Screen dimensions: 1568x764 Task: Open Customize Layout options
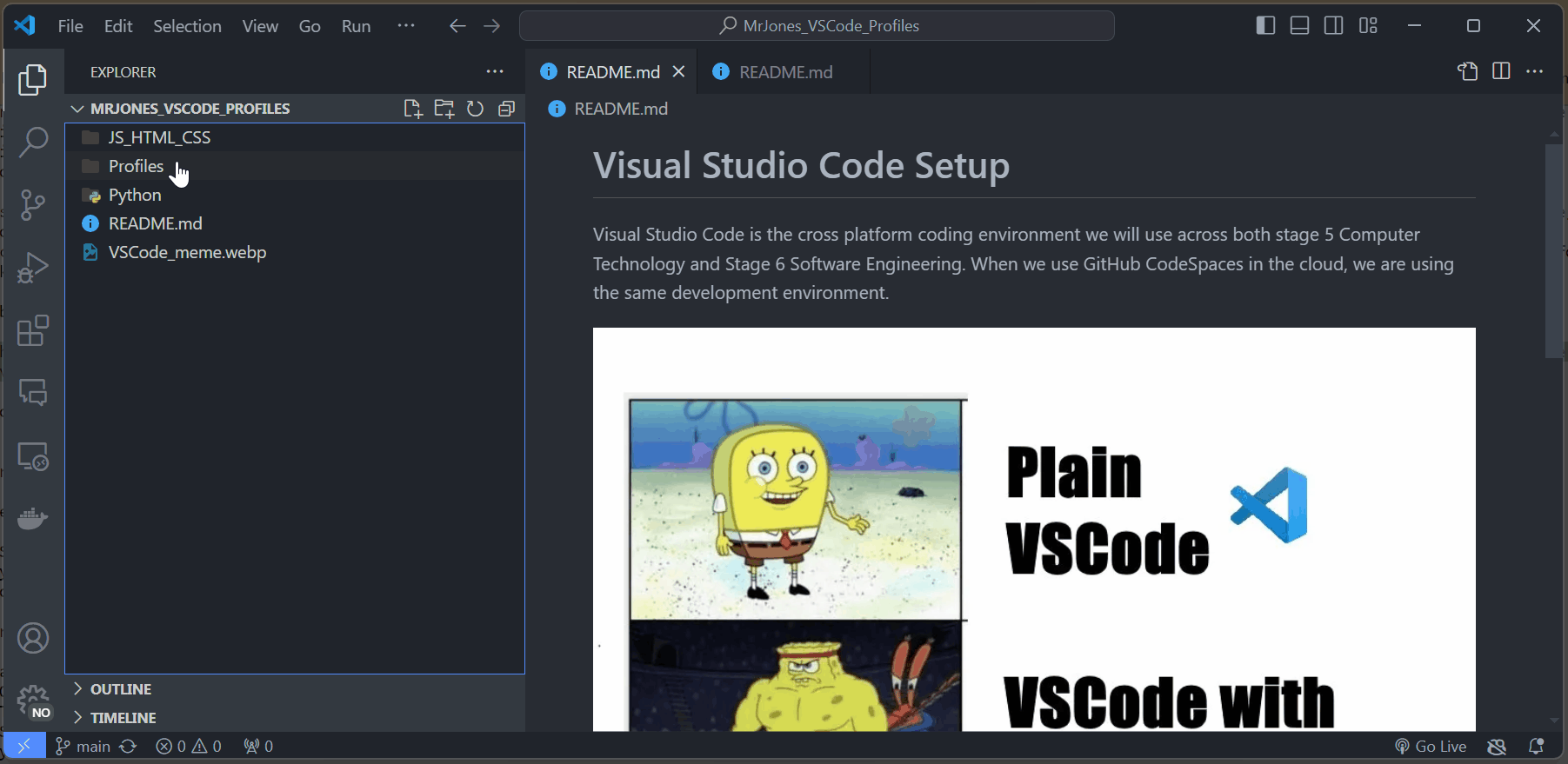tap(1368, 26)
